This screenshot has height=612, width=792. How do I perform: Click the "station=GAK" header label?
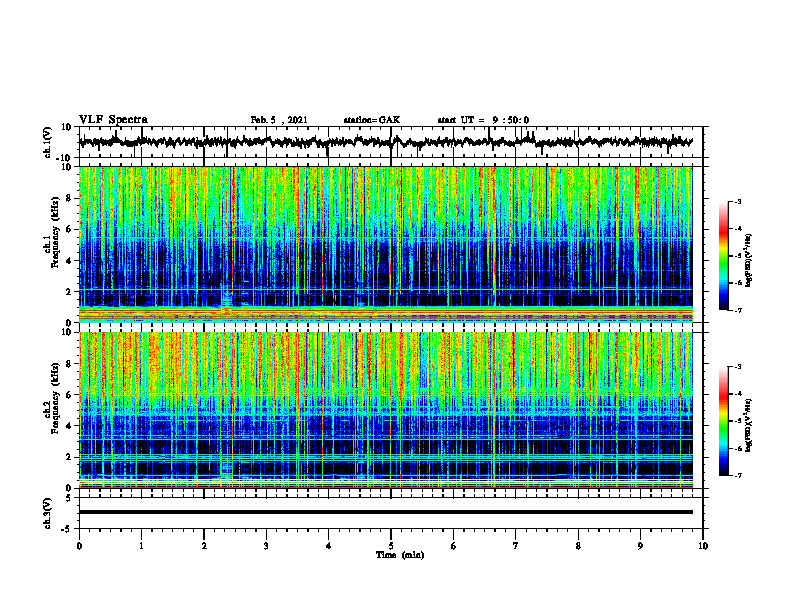[x=372, y=120]
